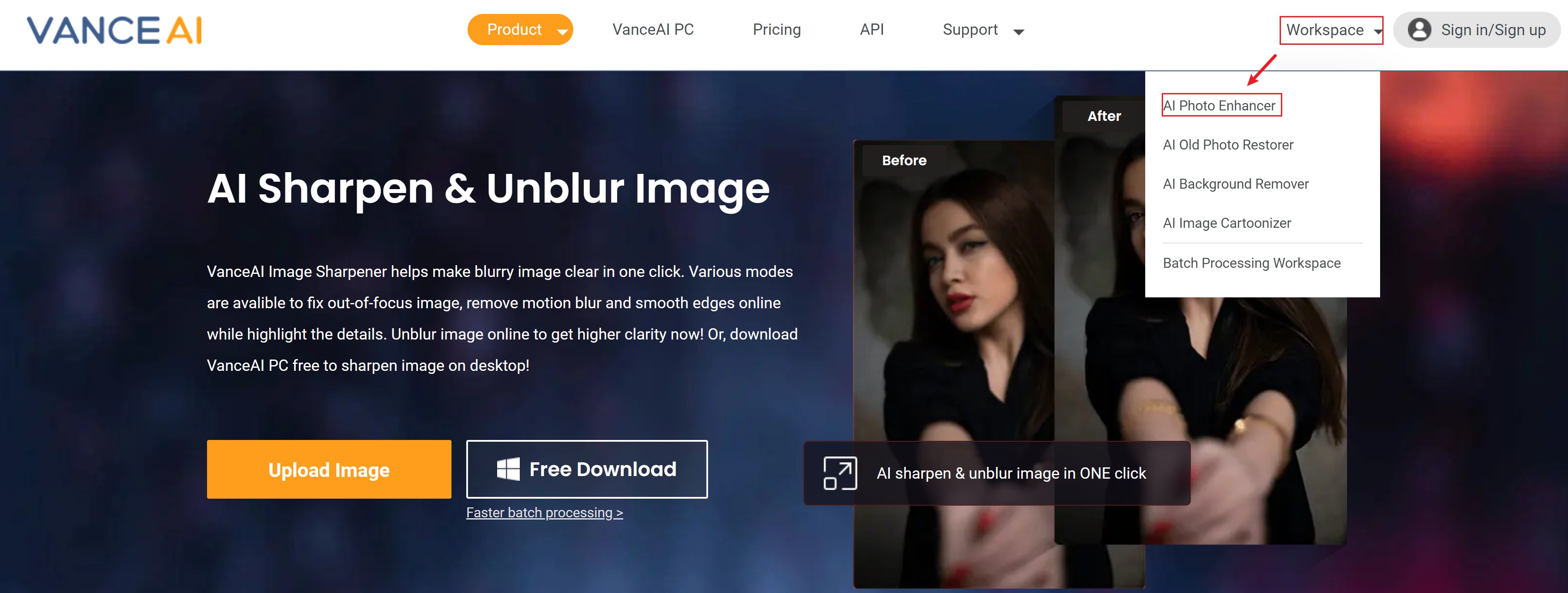The image size is (1568, 593).
Task: Pick AI Image Cartoonizer
Action: (1227, 223)
